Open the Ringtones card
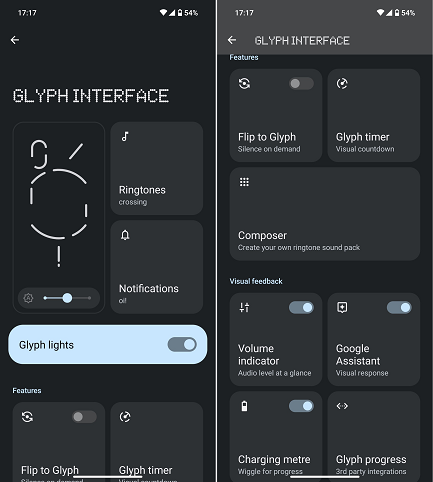 [x=157, y=168]
